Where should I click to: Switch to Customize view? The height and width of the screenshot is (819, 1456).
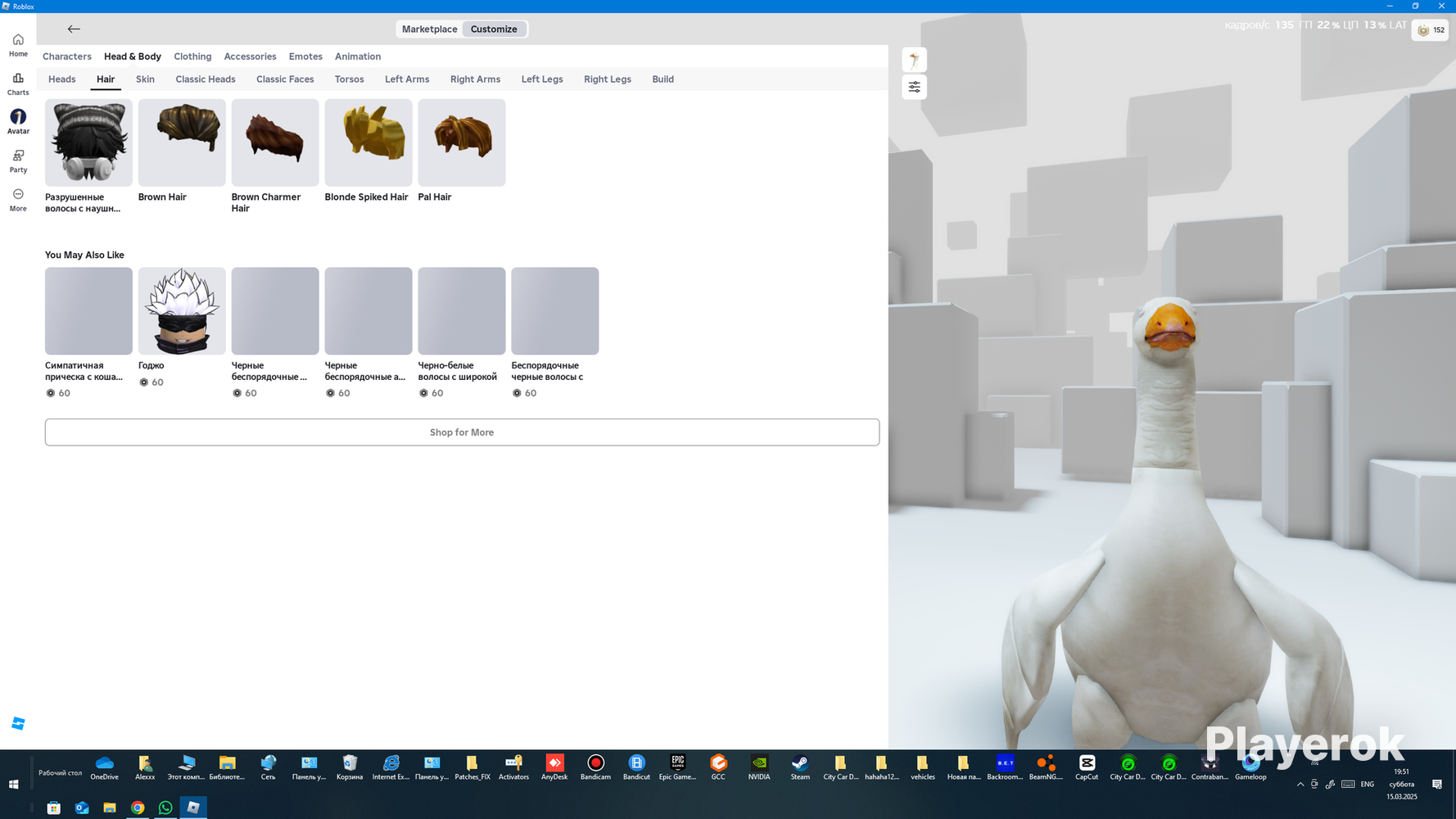[x=494, y=29]
